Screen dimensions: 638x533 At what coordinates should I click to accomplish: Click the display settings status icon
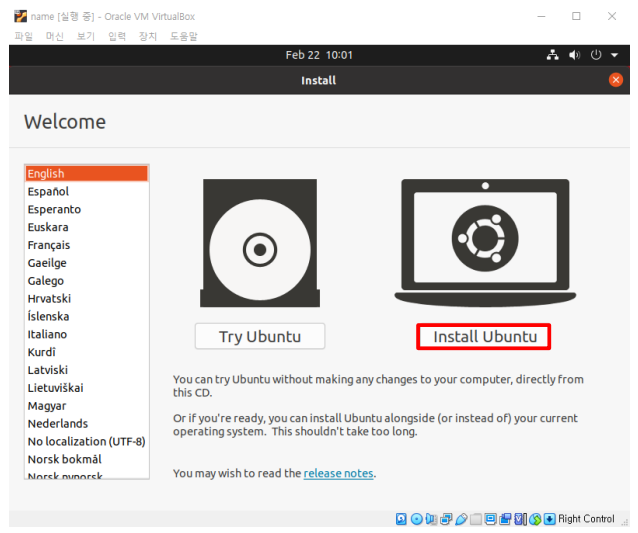491,519
